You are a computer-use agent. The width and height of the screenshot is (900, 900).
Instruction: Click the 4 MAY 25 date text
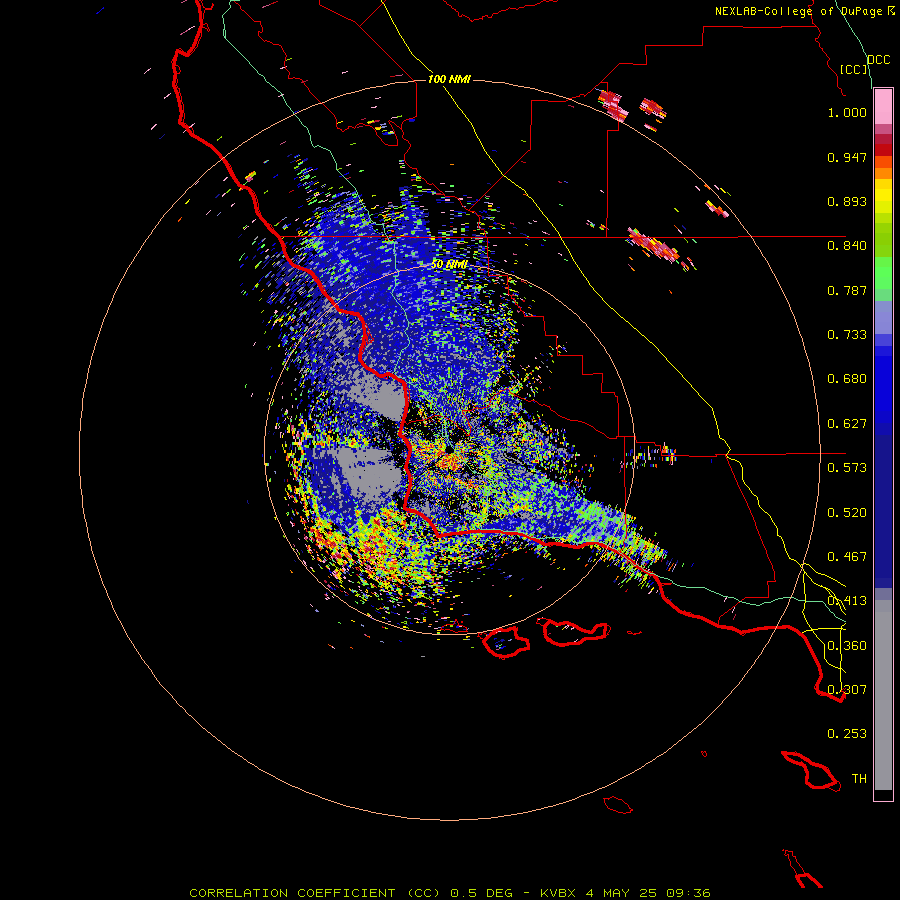[622, 893]
